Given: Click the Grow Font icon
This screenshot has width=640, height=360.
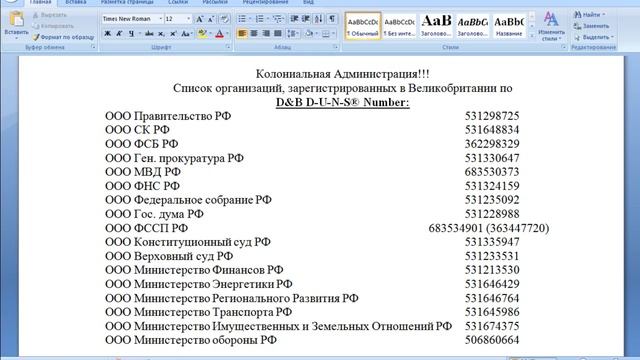Looking at the screenshot, I should click(200, 19).
